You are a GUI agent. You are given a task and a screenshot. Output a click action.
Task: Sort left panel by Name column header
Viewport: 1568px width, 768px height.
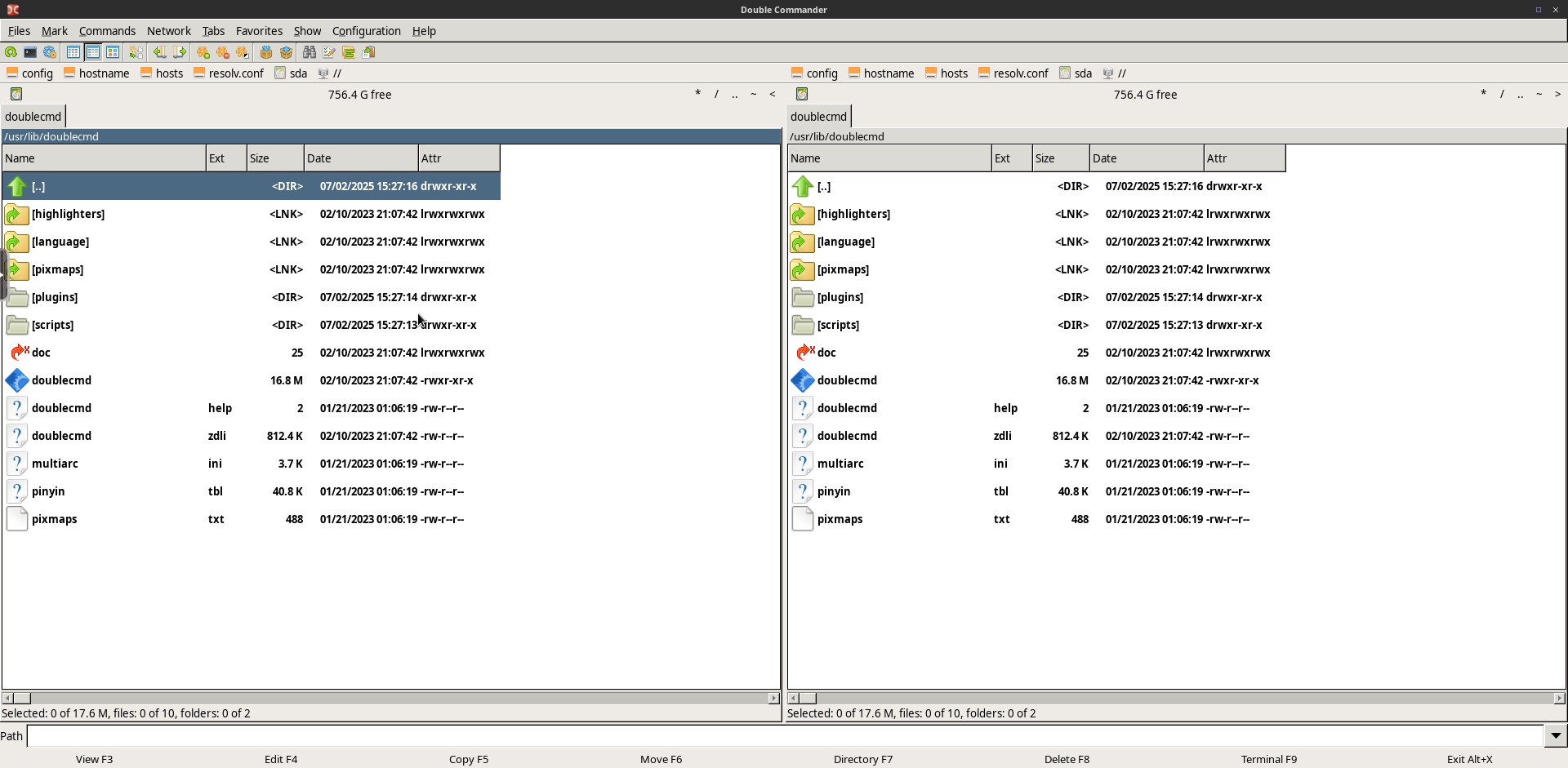(104, 158)
